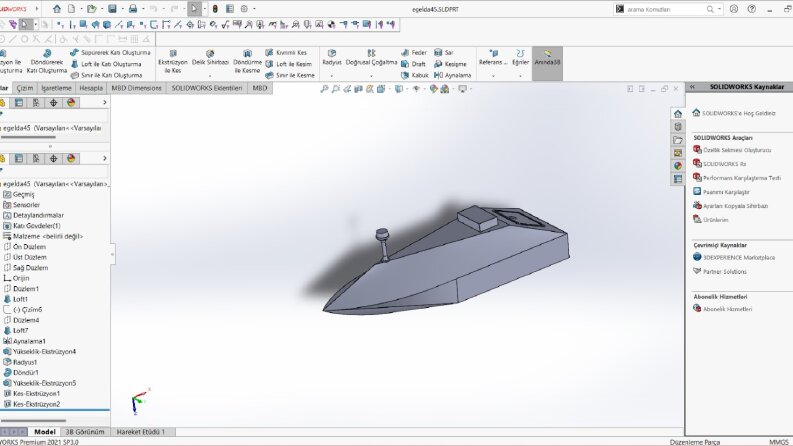Click the Home icon in the top toolbar
Image resolution: width=793 pixels, height=446 pixels.
point(57,9)
